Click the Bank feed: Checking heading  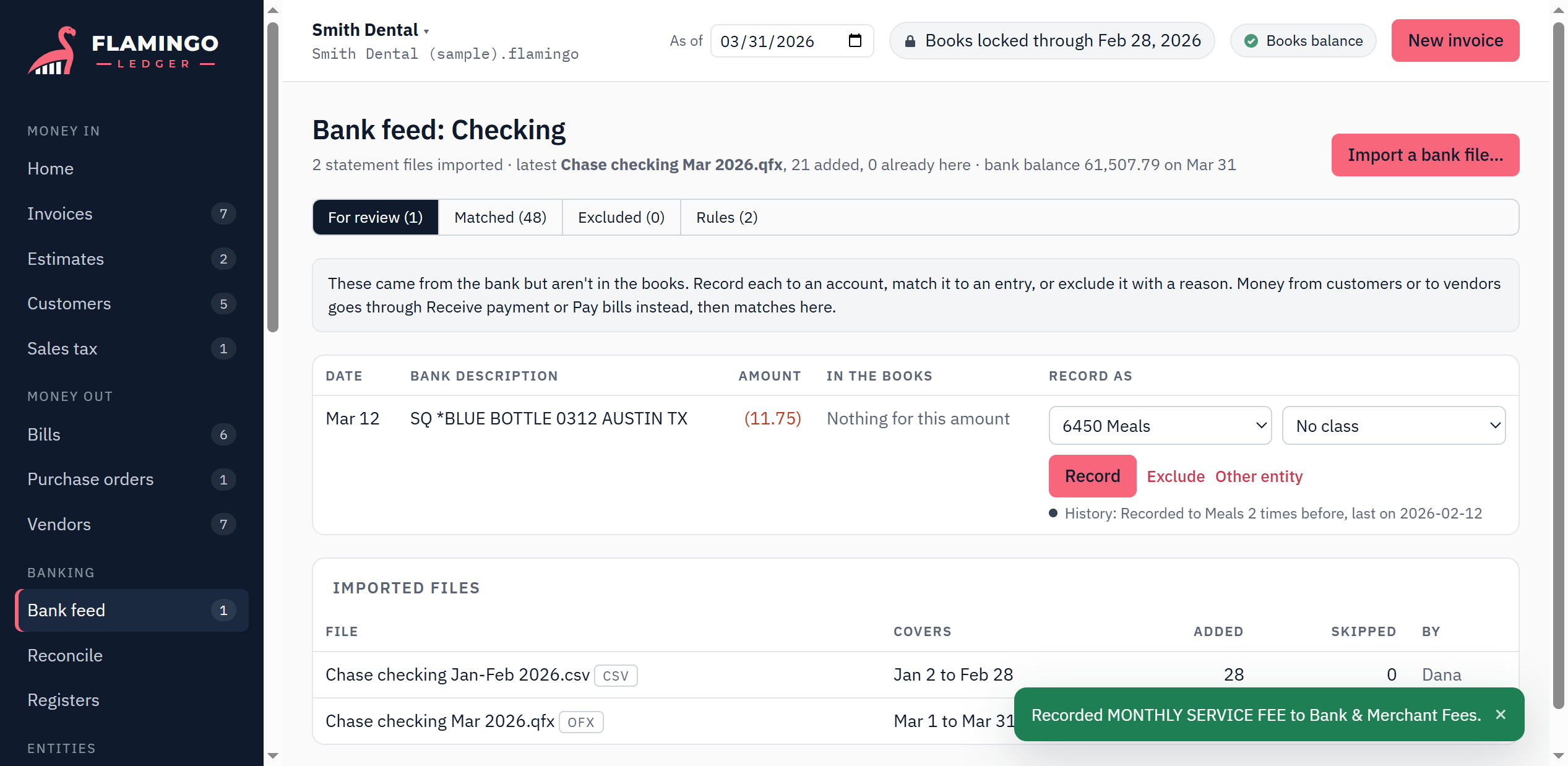(439, 131)
